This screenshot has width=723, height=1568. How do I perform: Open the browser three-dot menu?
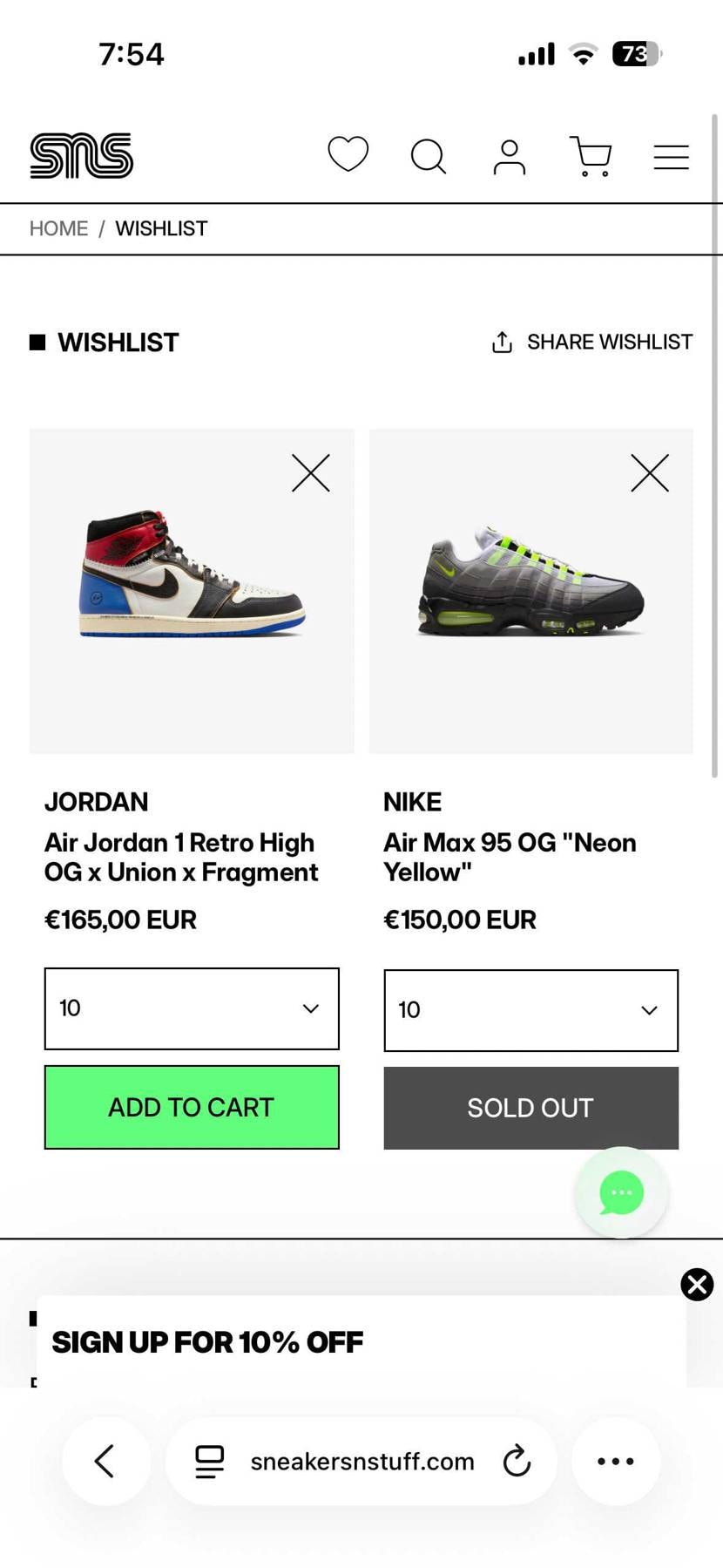click(615, 1461)
